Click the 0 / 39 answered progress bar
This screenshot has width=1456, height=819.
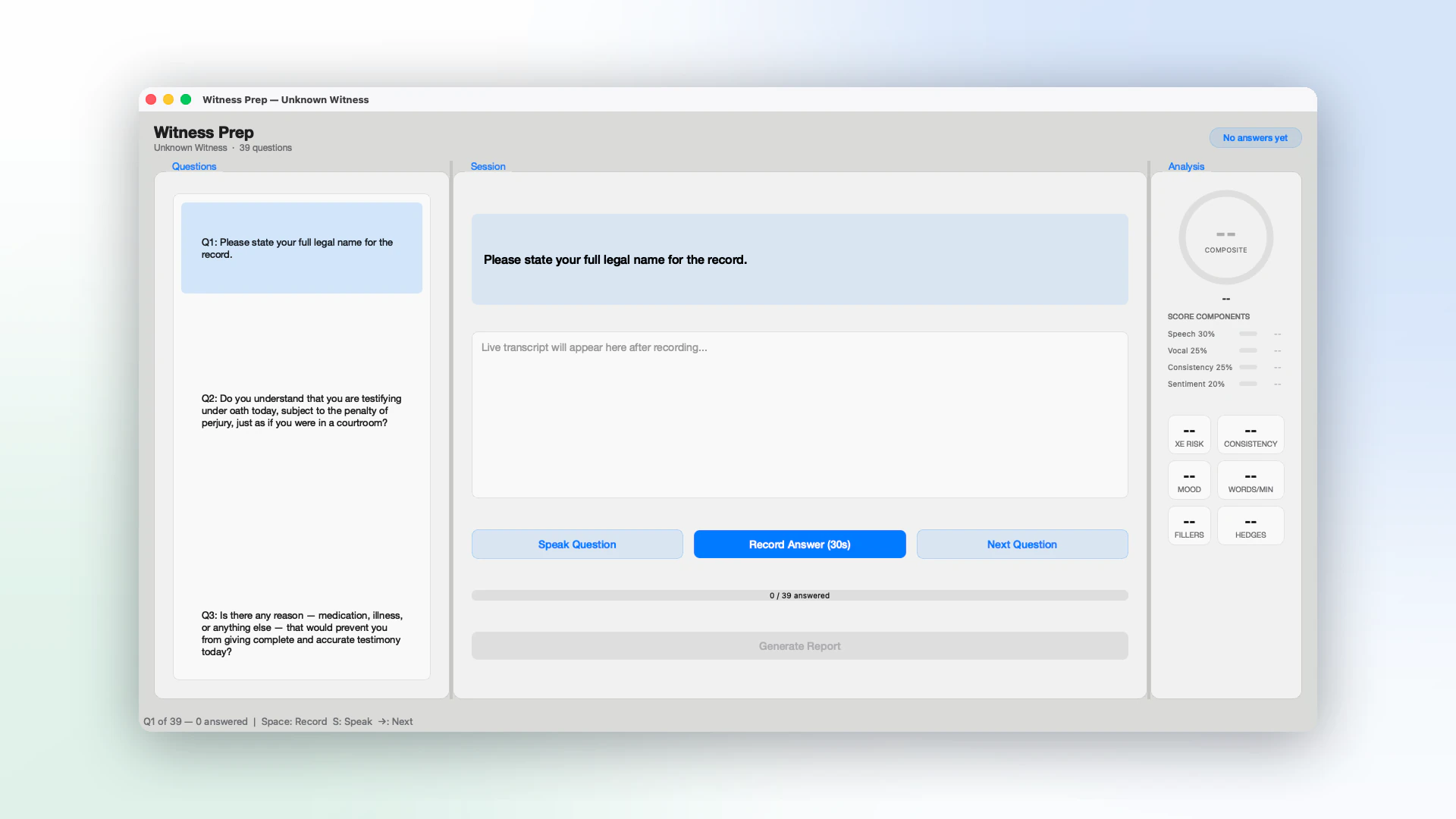[799, 595]
